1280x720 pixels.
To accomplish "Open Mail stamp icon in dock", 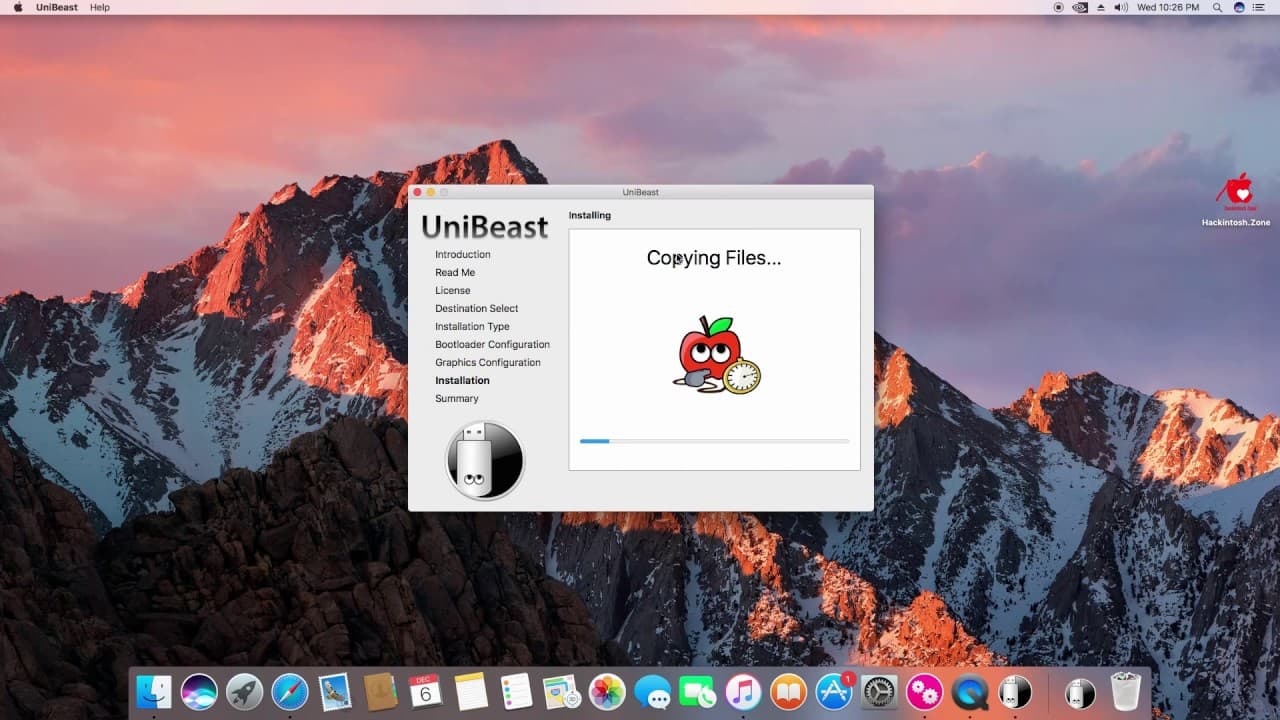I will click(335, 691).
